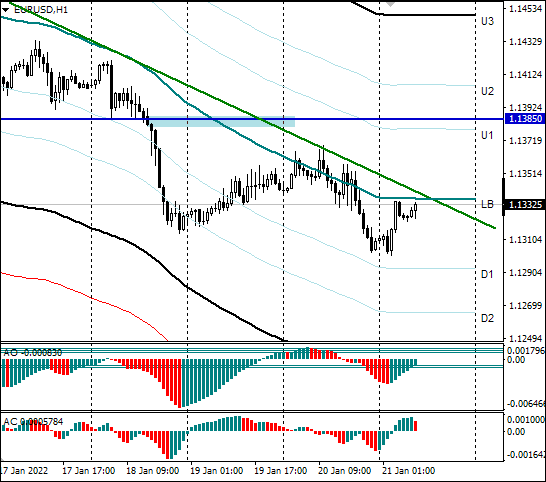
Task: Click the 1.12904 price scale value
Action: [525, 272]
